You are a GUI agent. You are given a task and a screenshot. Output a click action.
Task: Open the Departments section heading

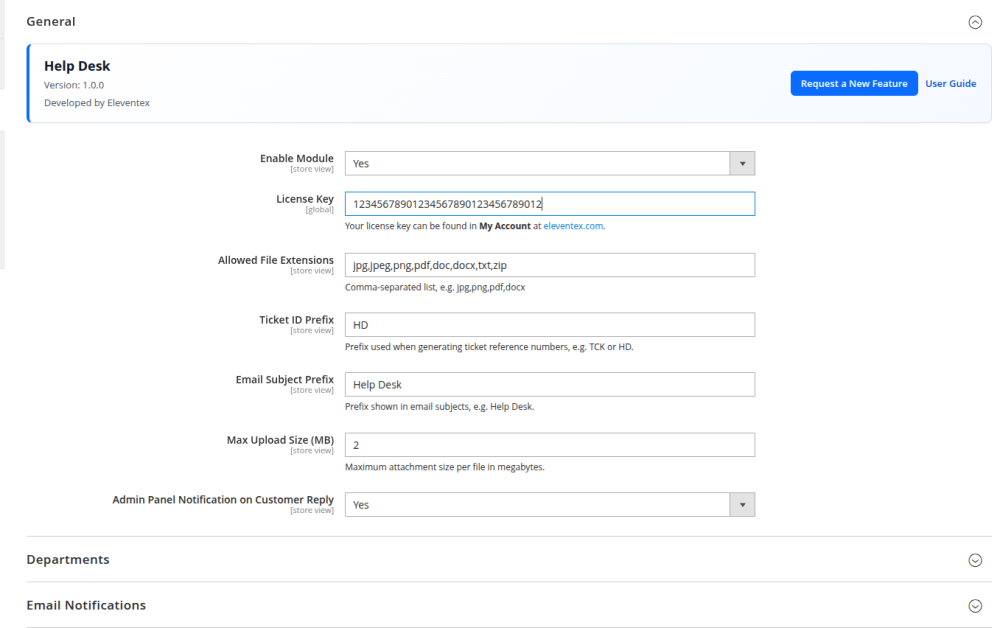click(x=68, y=560)
